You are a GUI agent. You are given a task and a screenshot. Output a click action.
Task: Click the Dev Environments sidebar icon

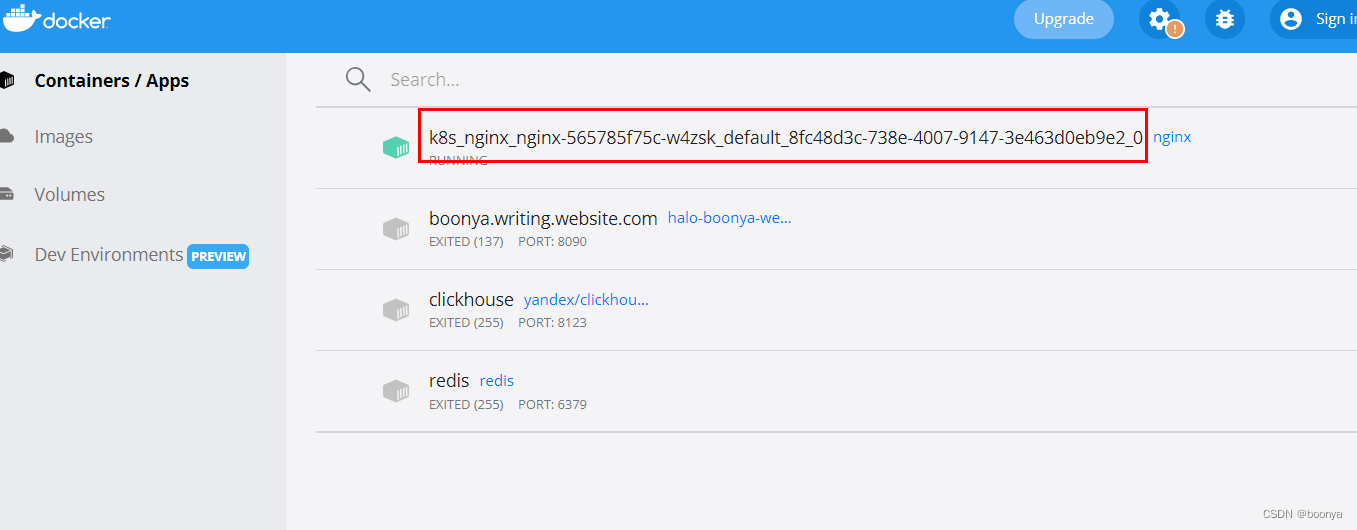(6, 254)
